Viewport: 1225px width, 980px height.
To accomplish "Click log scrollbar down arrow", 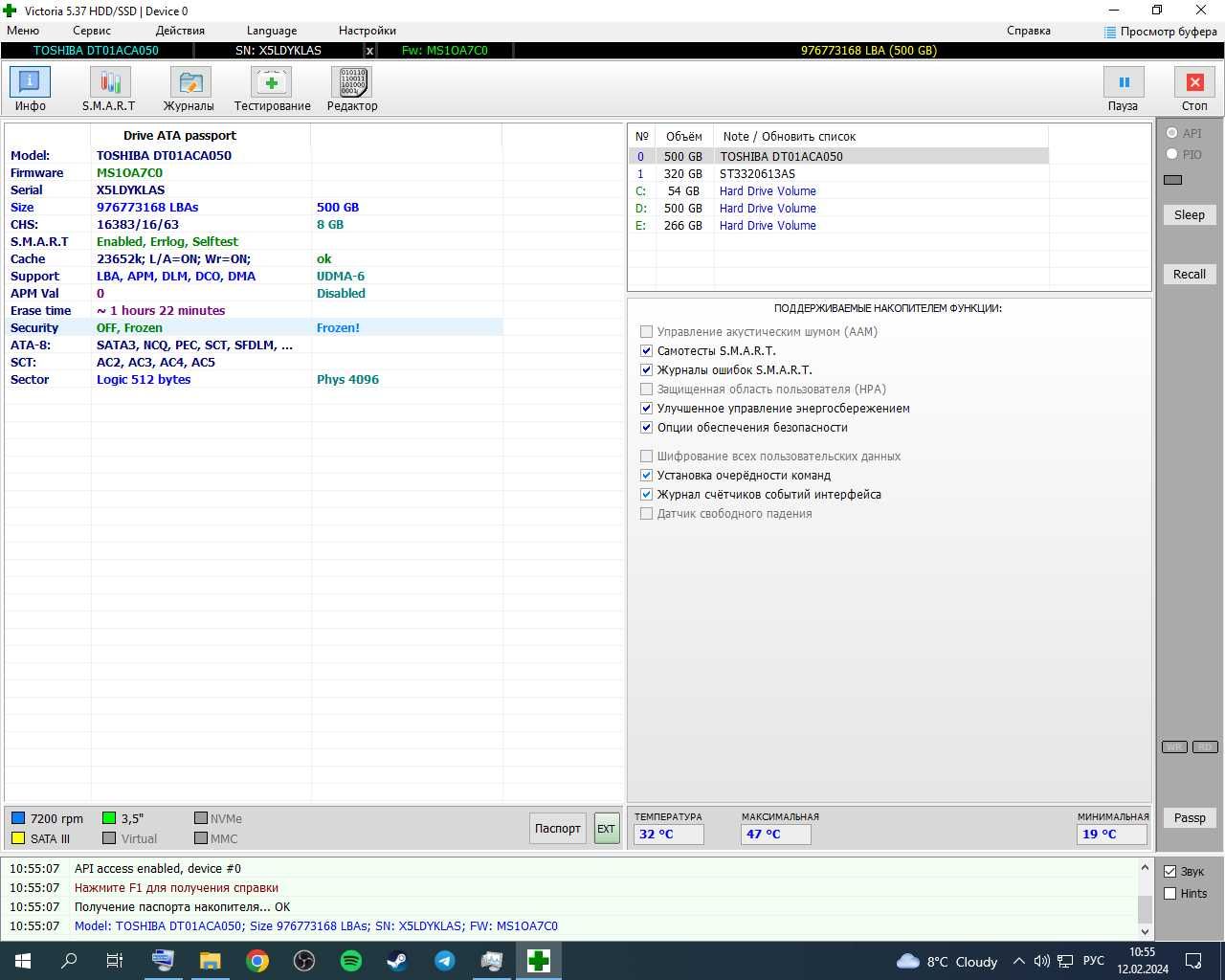I will 1145,930.
